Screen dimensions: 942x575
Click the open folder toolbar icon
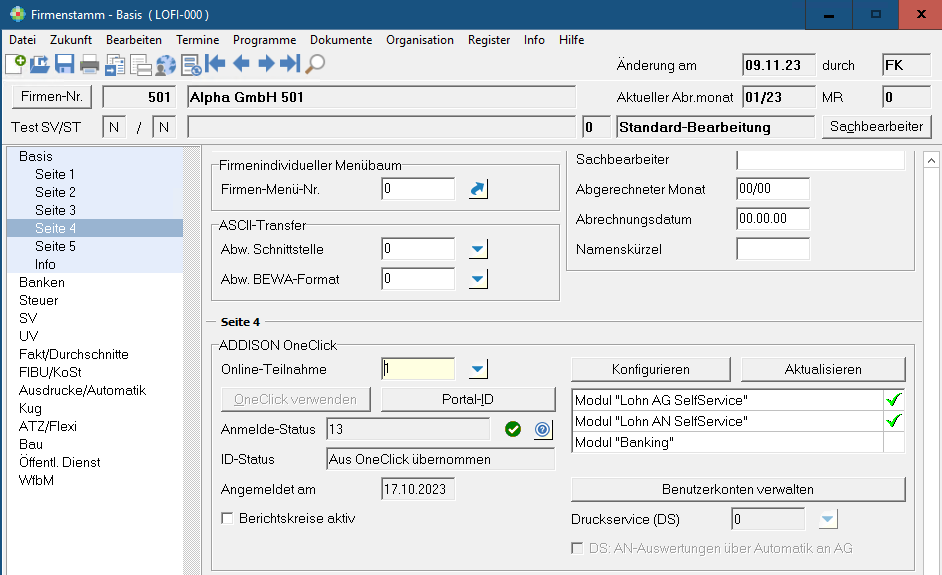pos(40,64)
